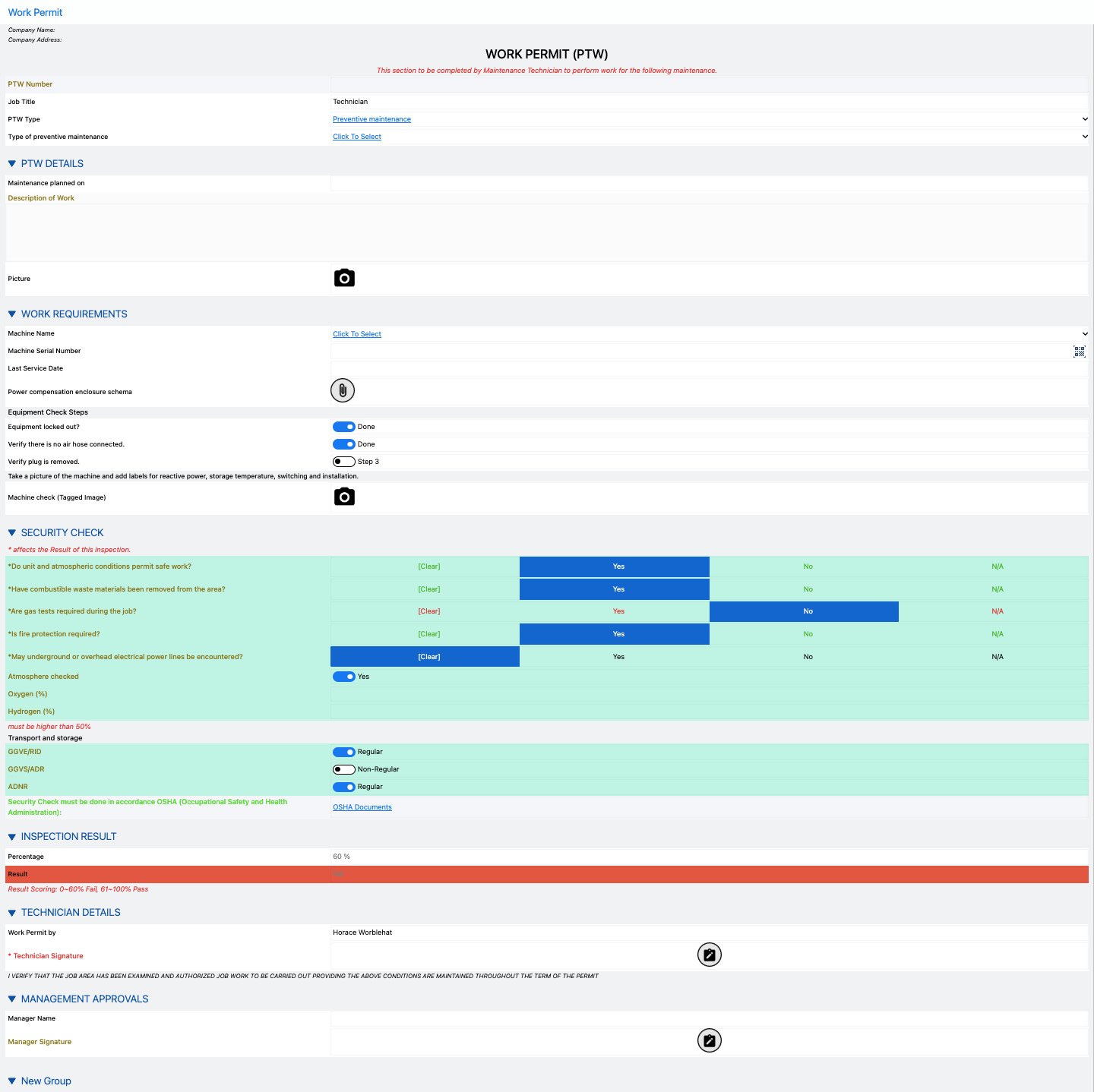Open the Machine Name dropdown
The image size is (1094, 1092).
[1084, 334]
